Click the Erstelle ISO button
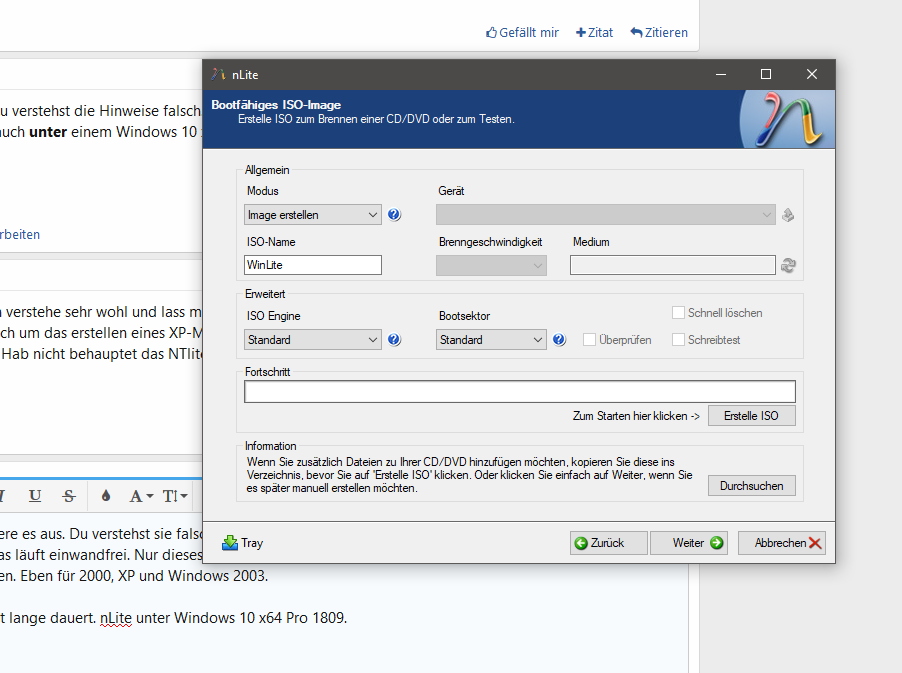This screenshot has width=902, height=673. coord(752,415)
